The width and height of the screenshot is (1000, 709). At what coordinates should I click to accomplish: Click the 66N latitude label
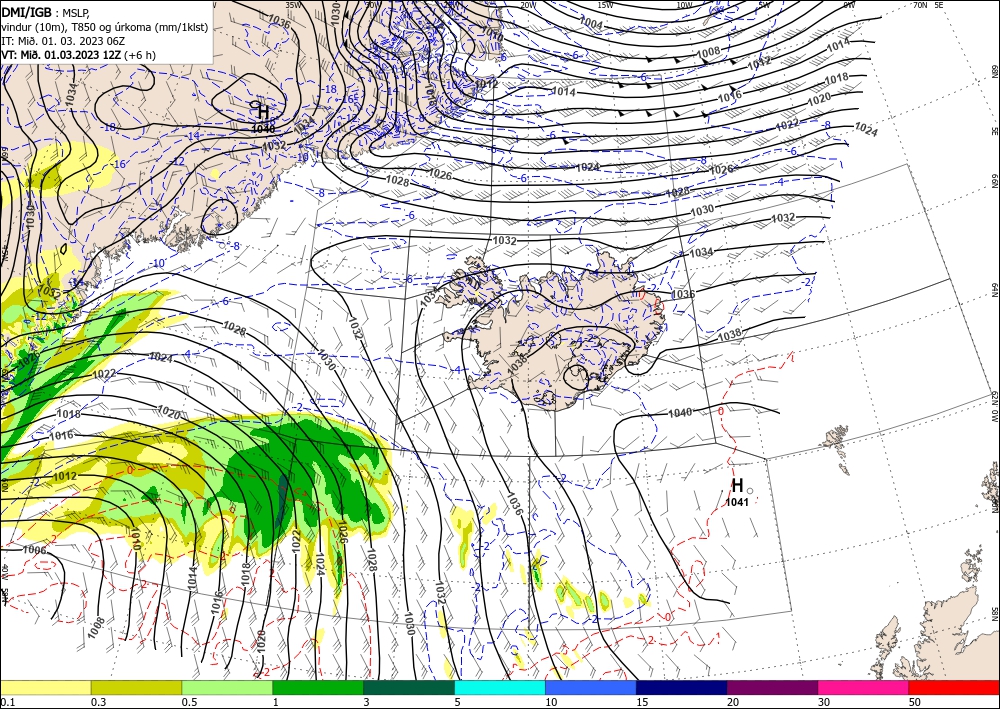click(994, 181)
